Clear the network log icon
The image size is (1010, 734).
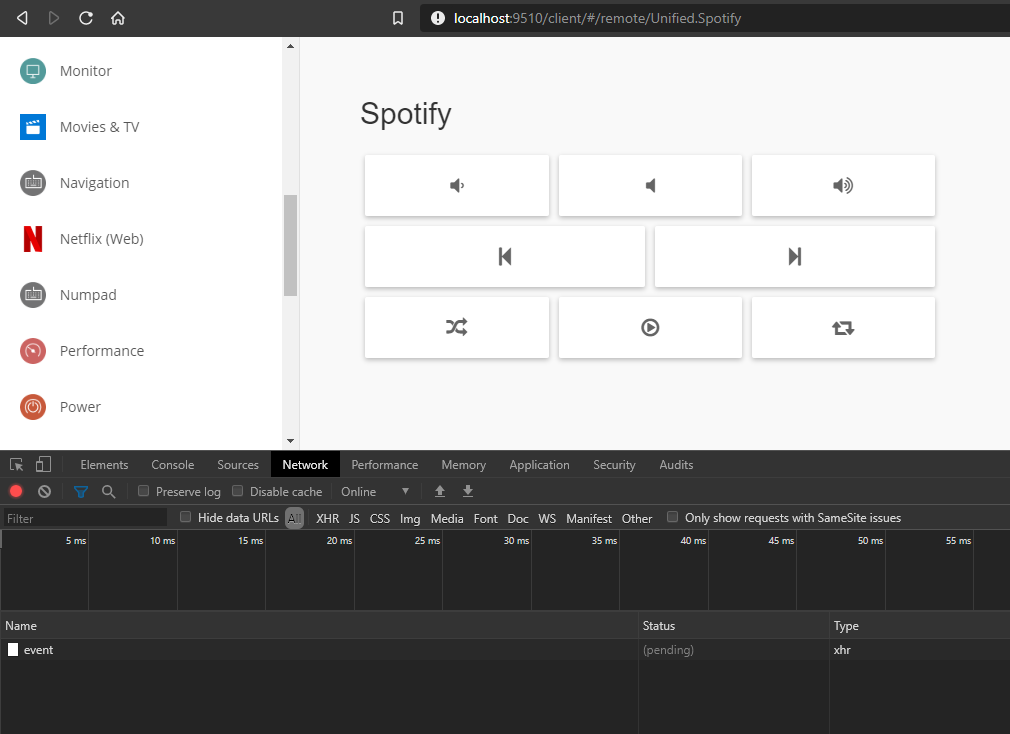tap(44, 491)
